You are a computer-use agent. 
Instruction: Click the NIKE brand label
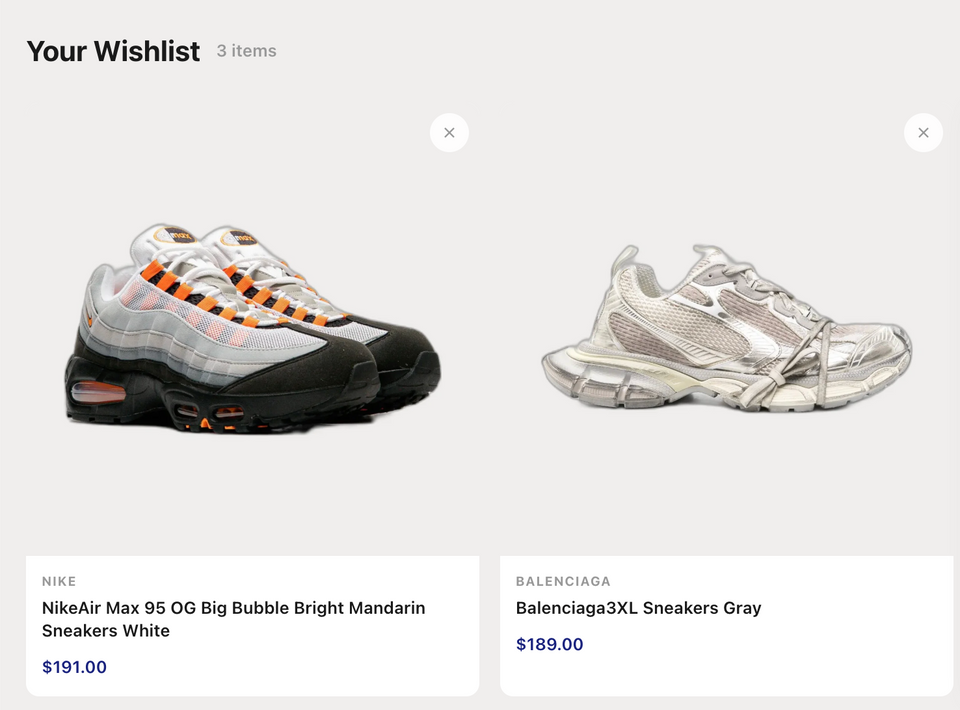[x=59, y=581]
